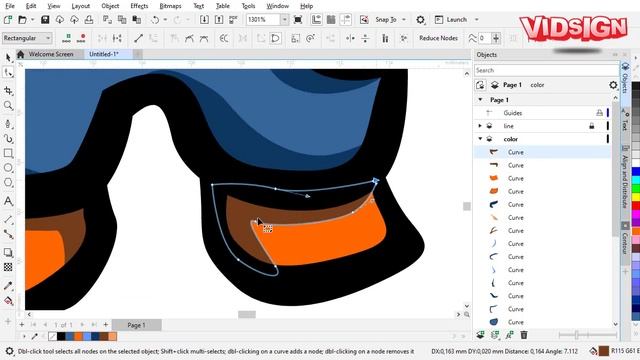The height and width of the screenshot is (360, 640).
Task: Select the Shape tool in the toolbox
Action: click(8, 73)
